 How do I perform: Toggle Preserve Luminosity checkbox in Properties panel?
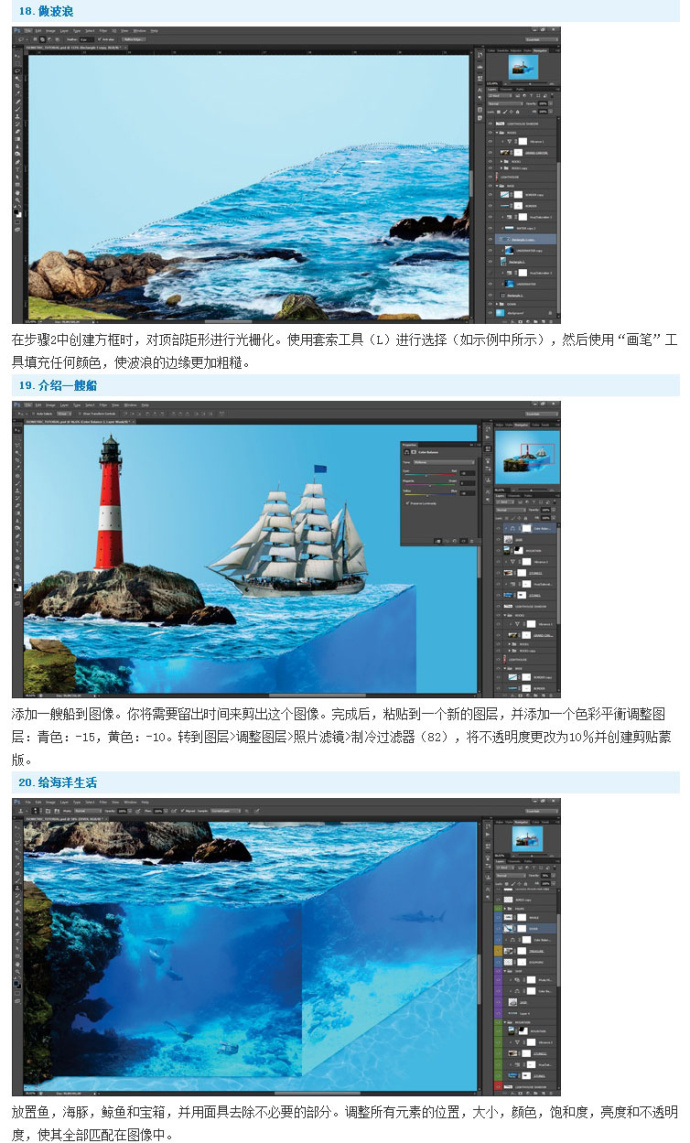[408, 503]
